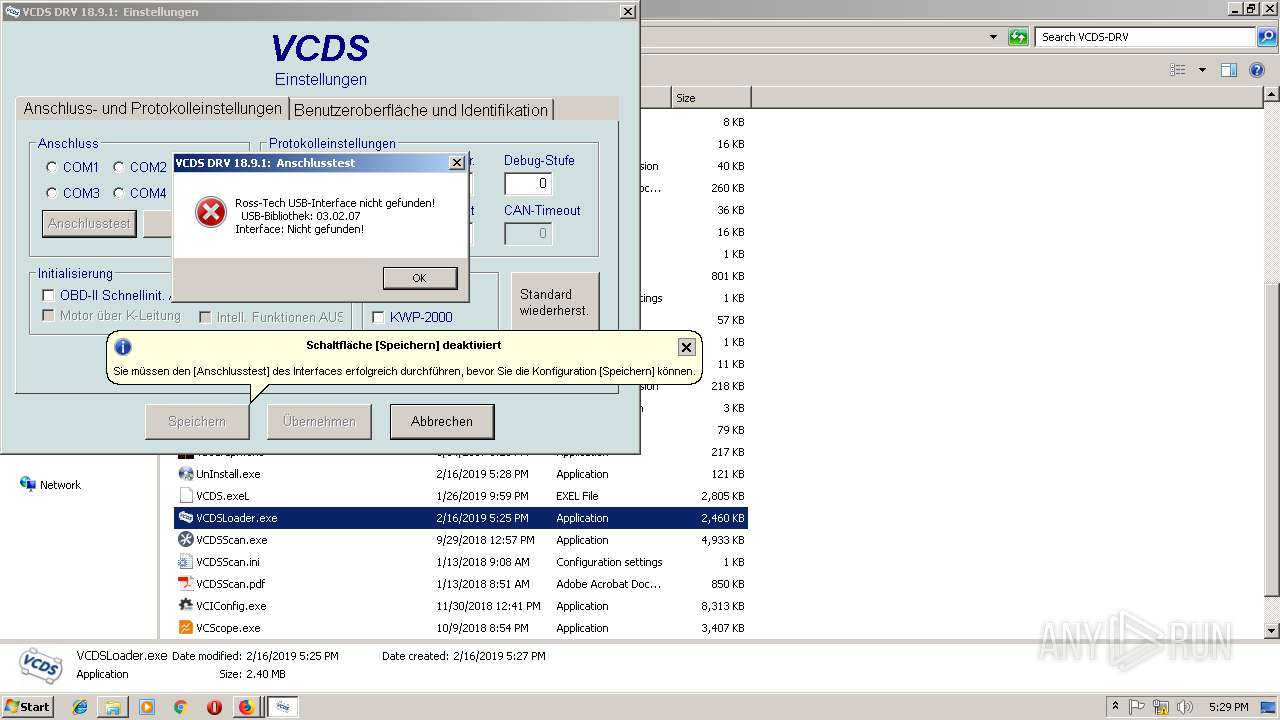Viewport: 1280px width, 720px height.
Task: Click the Abbrechen button
Action: (442, 422)
